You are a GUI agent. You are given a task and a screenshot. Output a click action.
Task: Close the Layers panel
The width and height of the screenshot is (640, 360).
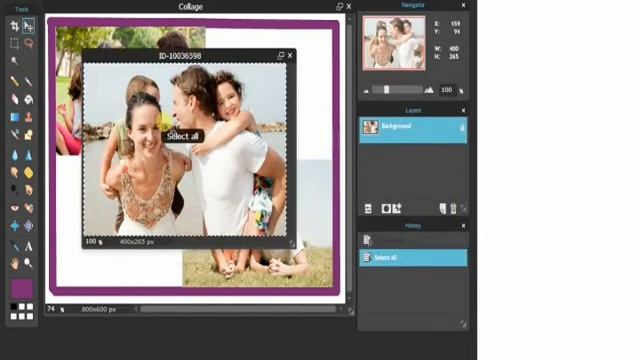click(463, 111)
